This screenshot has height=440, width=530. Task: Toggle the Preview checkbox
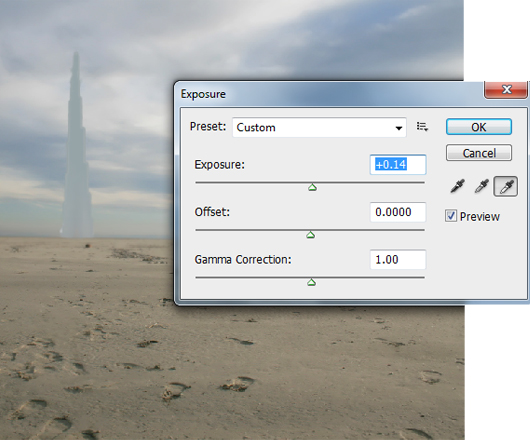click(x=451, y=216)
